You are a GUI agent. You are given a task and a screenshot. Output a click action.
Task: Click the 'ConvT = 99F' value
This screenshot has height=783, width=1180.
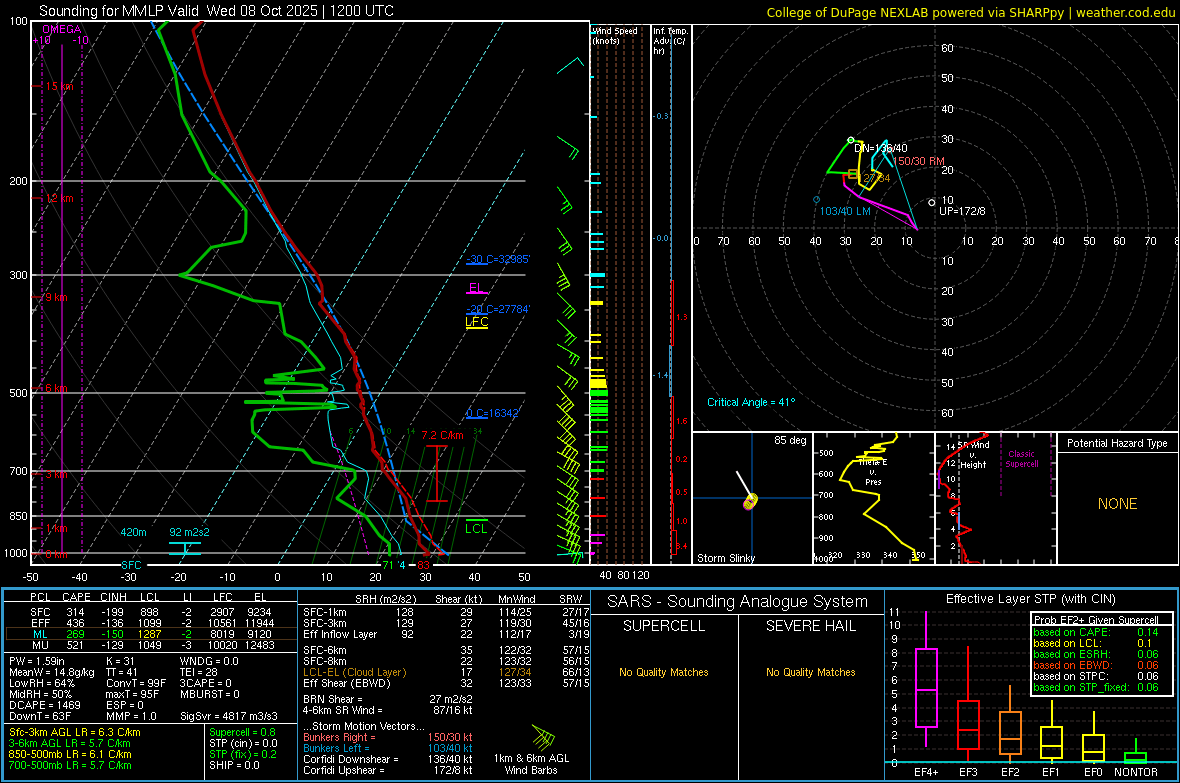coord(136,683)
